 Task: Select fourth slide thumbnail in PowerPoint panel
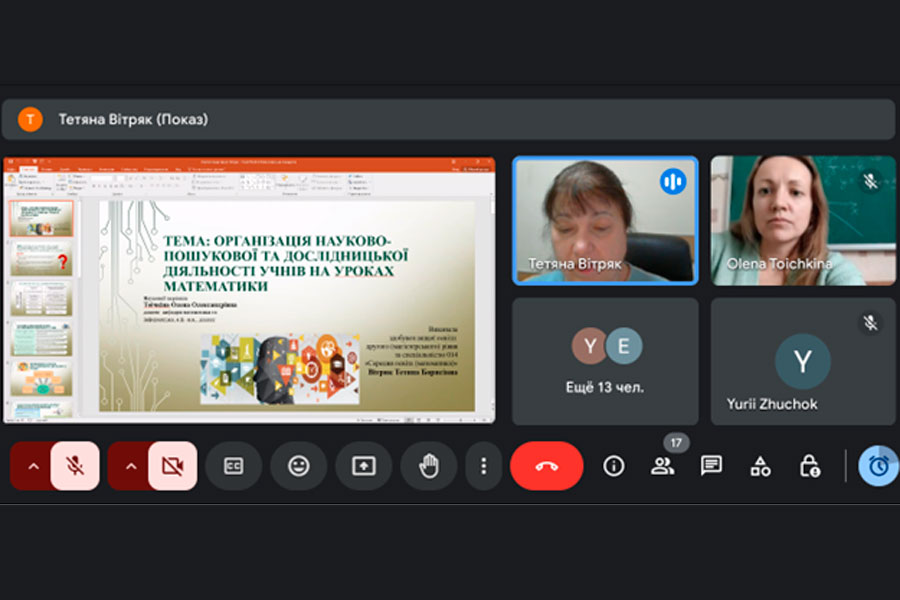pos(41,338)
